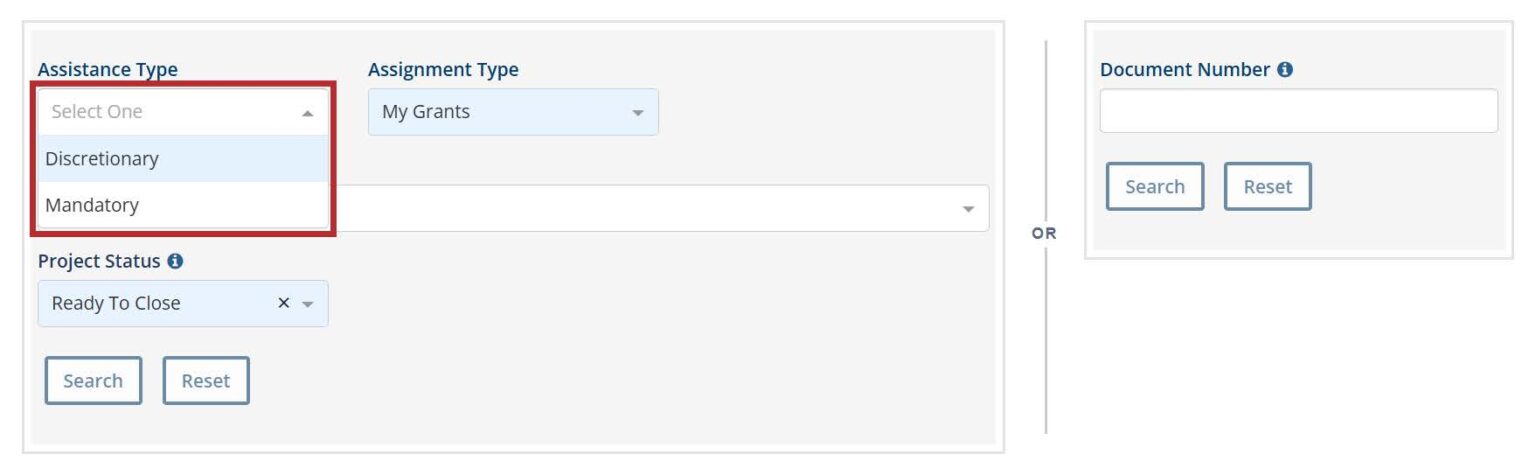Click the Assignment Type label
Screen dimensions: 1536x475
tap(443, 70)
